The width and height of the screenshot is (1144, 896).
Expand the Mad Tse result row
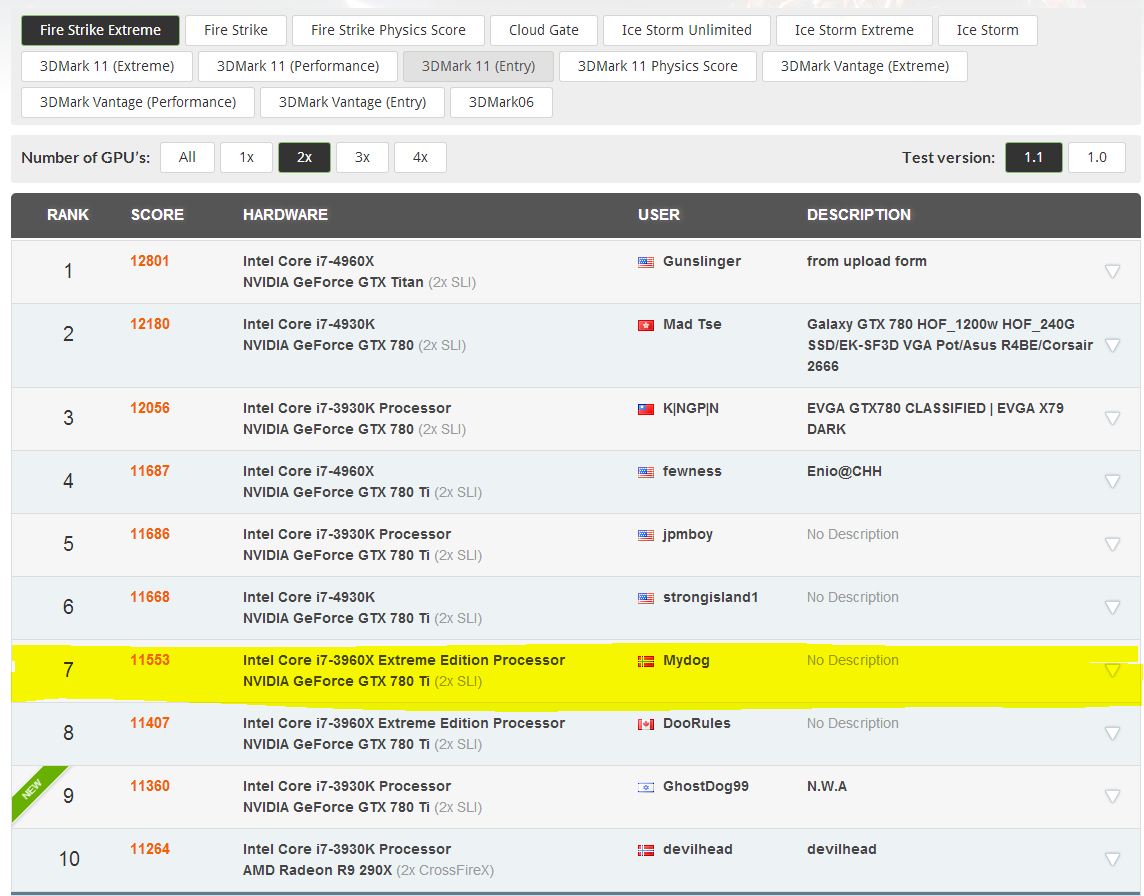coord(1112,345)
